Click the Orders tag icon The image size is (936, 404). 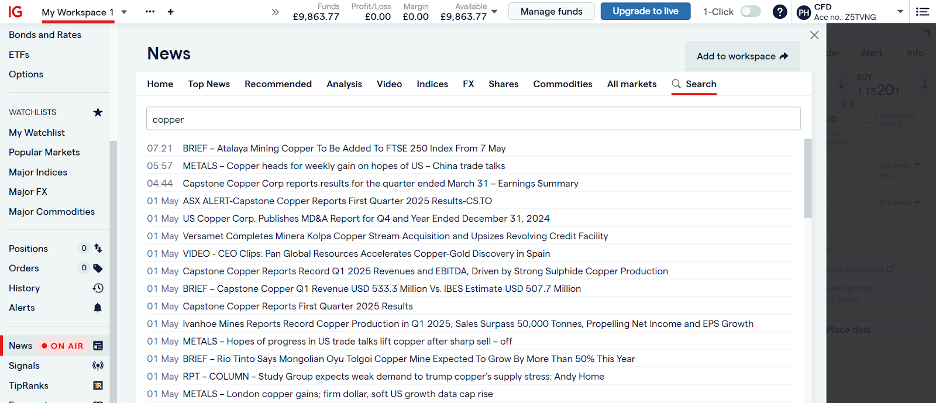click(98, 268)
